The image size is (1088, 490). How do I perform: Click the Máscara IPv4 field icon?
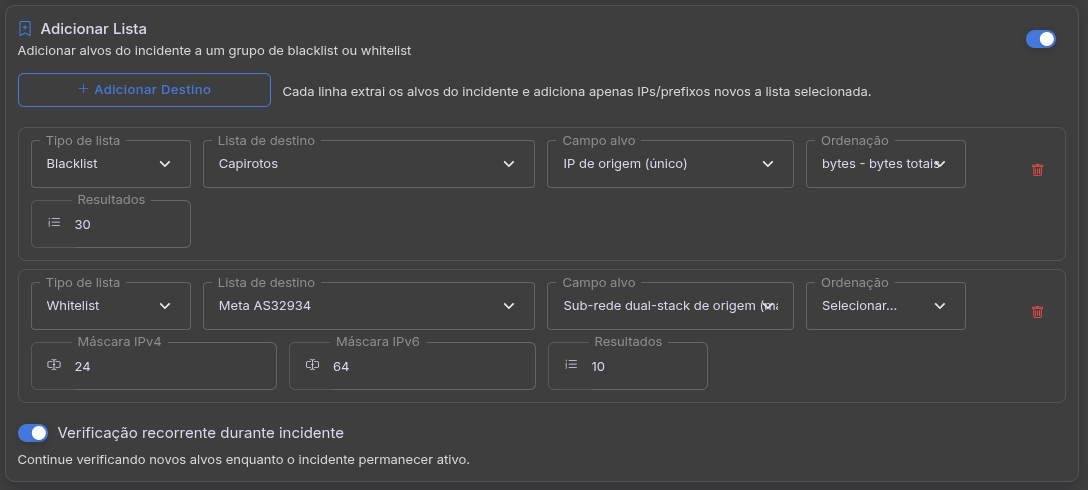tap(54, 365)
